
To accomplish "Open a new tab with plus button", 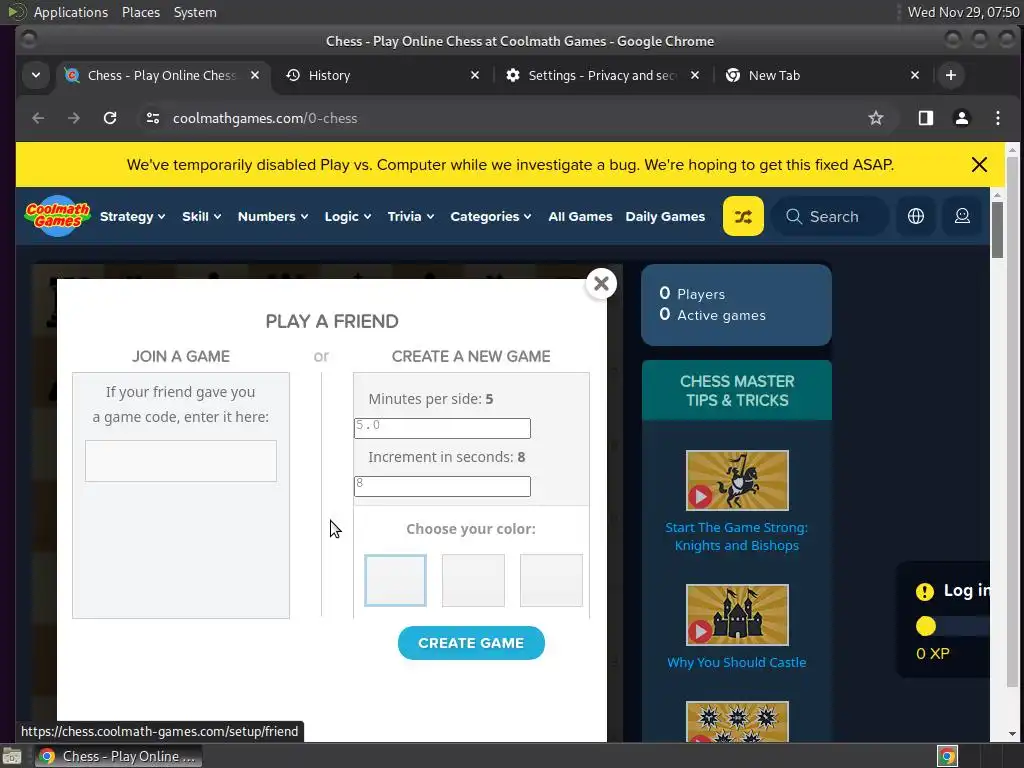I will (x=951, y=75).
